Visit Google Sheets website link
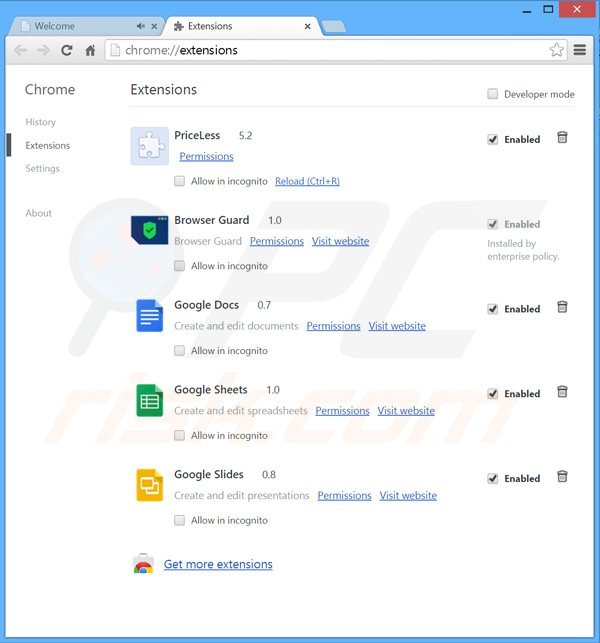Viewport: 600px width, 643px height. pyautogui.click(x=406, y=411)
